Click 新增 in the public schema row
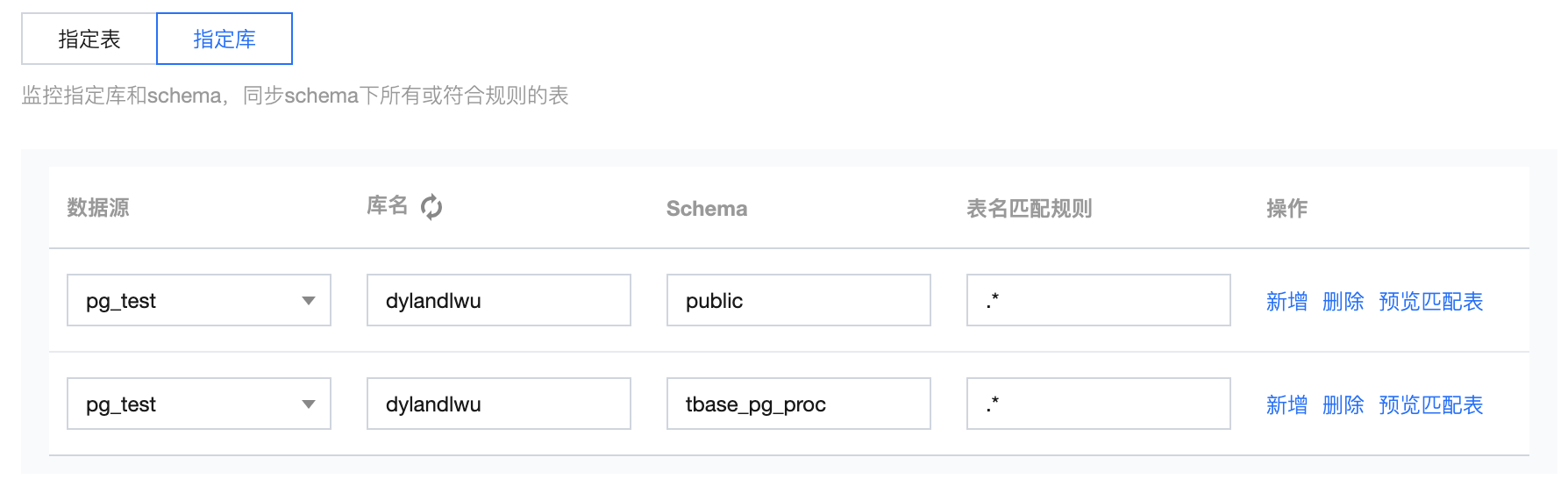Viewport: 1568px width, 479px height. pos(1286,302)
